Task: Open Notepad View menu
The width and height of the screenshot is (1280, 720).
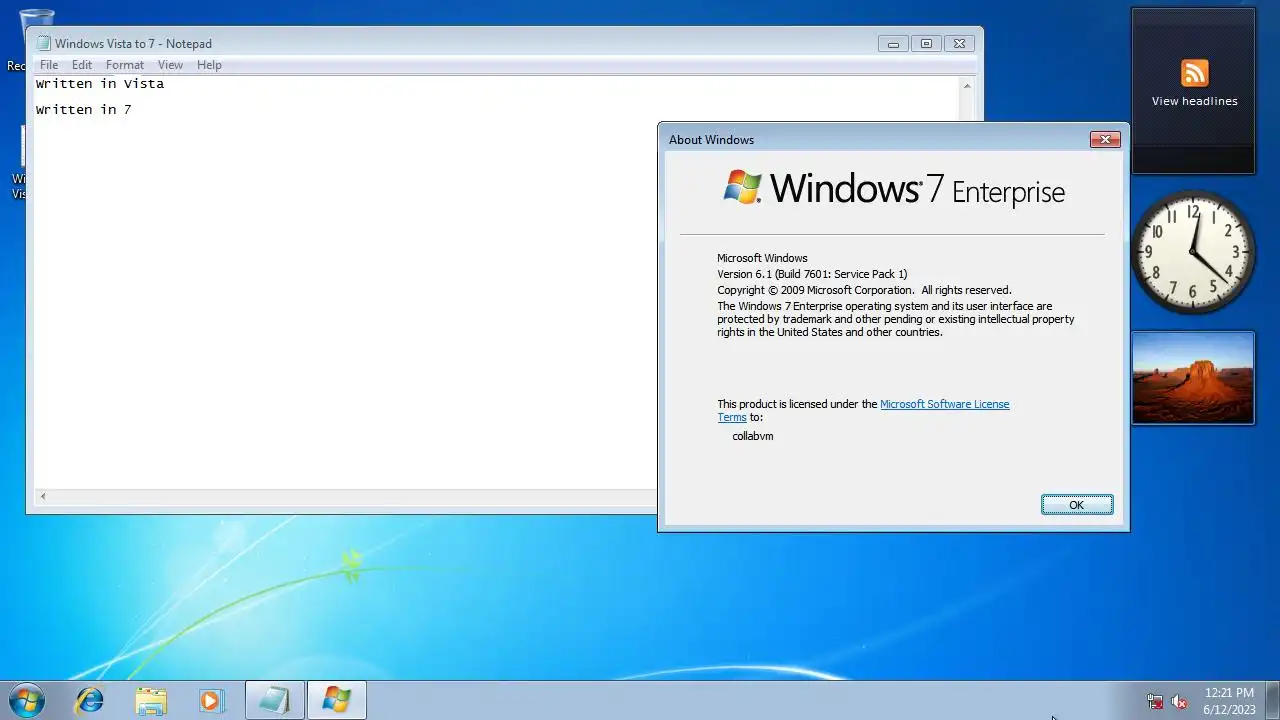Action: point(170,65)
